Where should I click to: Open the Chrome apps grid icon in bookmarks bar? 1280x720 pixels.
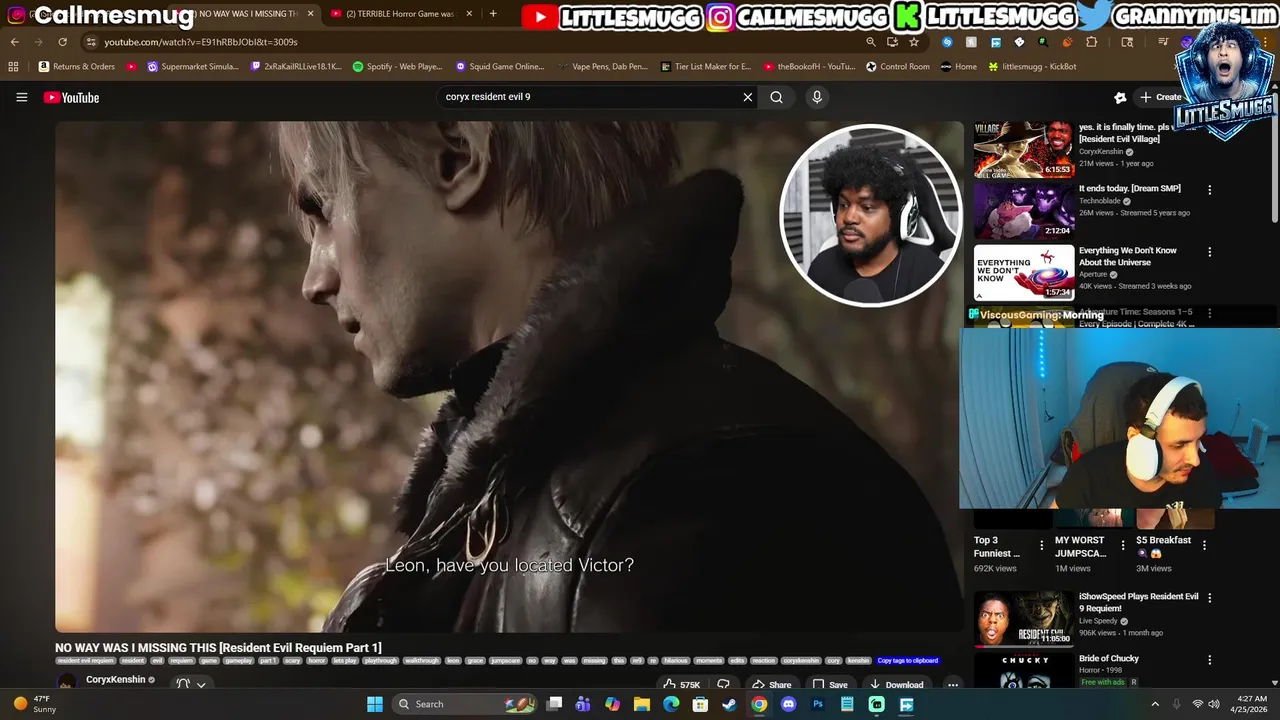(13, 67)
